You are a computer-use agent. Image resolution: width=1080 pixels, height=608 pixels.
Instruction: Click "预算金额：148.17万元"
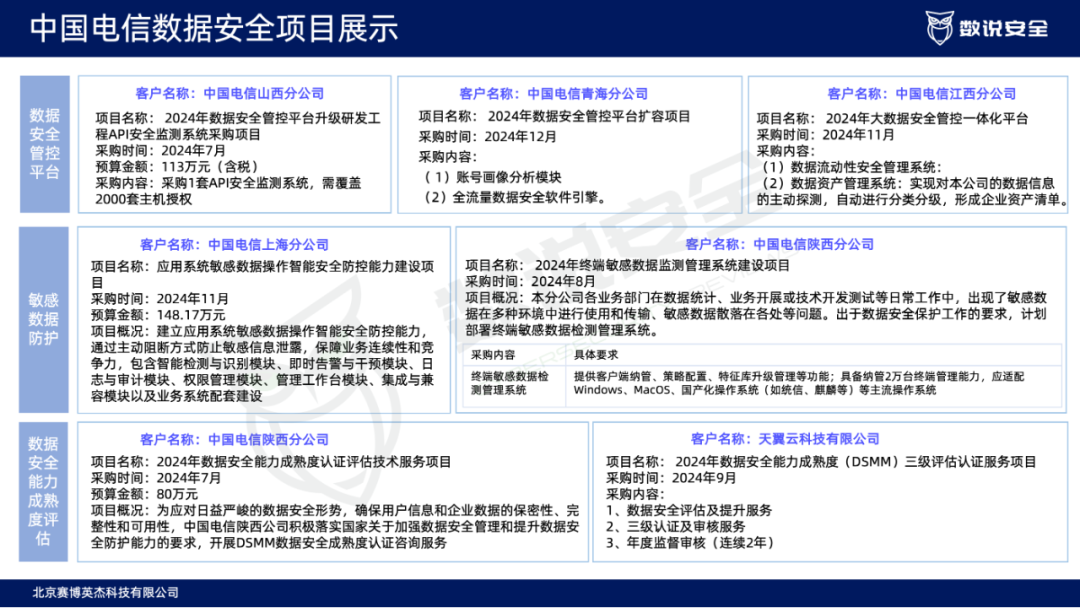(x=158, y=315)
